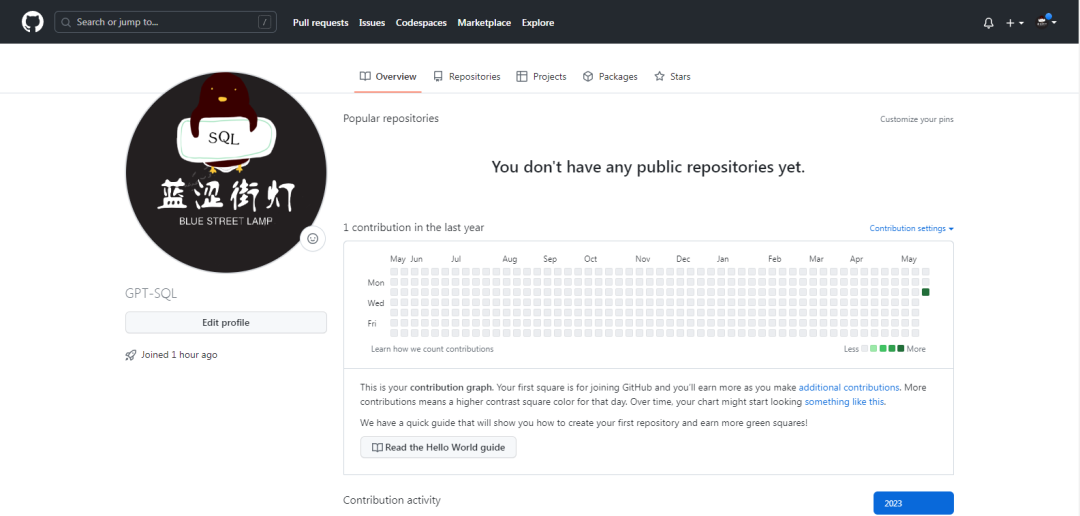This screenshot has height=516, width=1080.
Task: Expand the Contribution settings dropdown
Action: (911, 228)
